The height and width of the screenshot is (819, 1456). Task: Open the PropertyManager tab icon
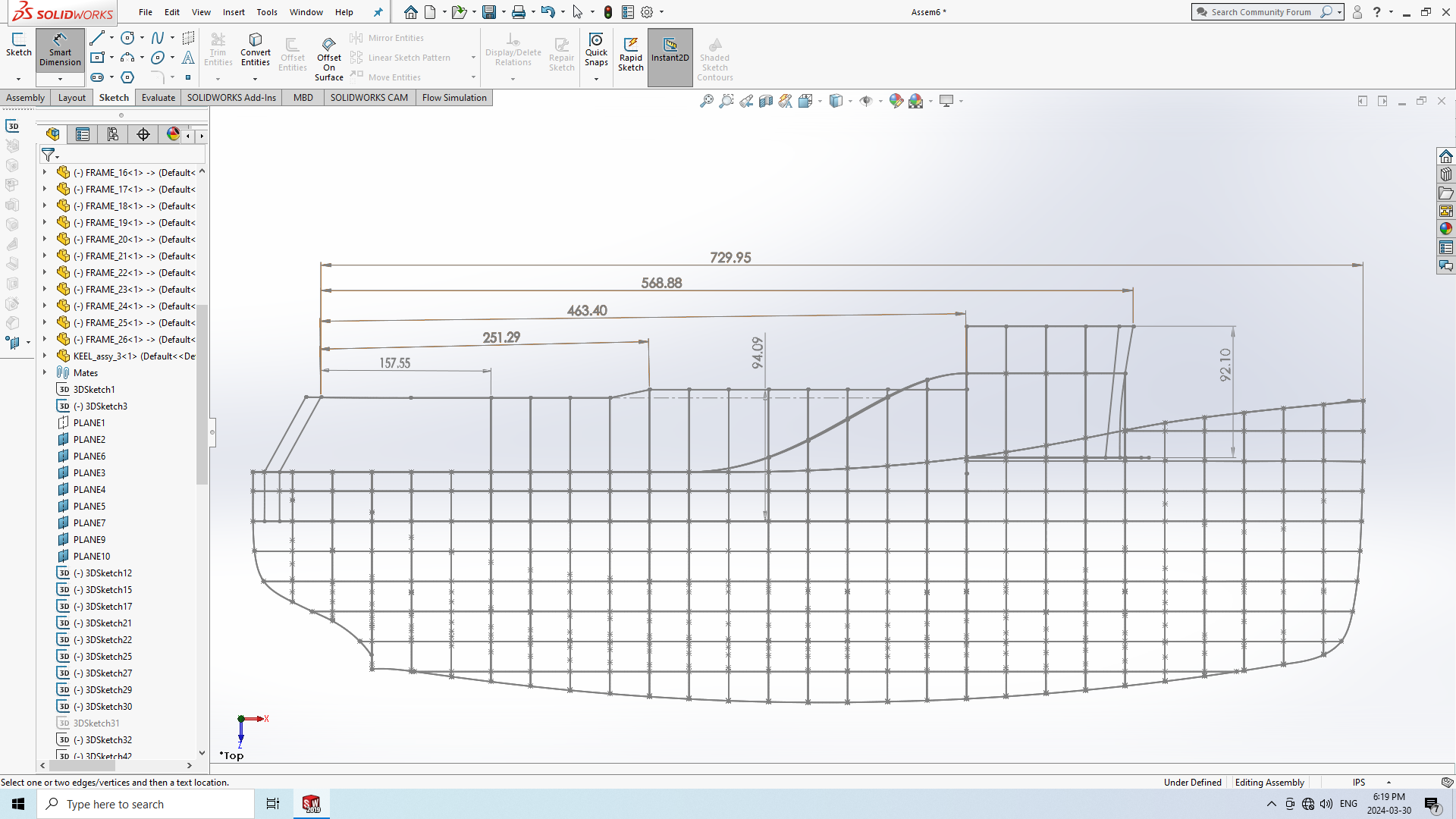click(83, 134)
